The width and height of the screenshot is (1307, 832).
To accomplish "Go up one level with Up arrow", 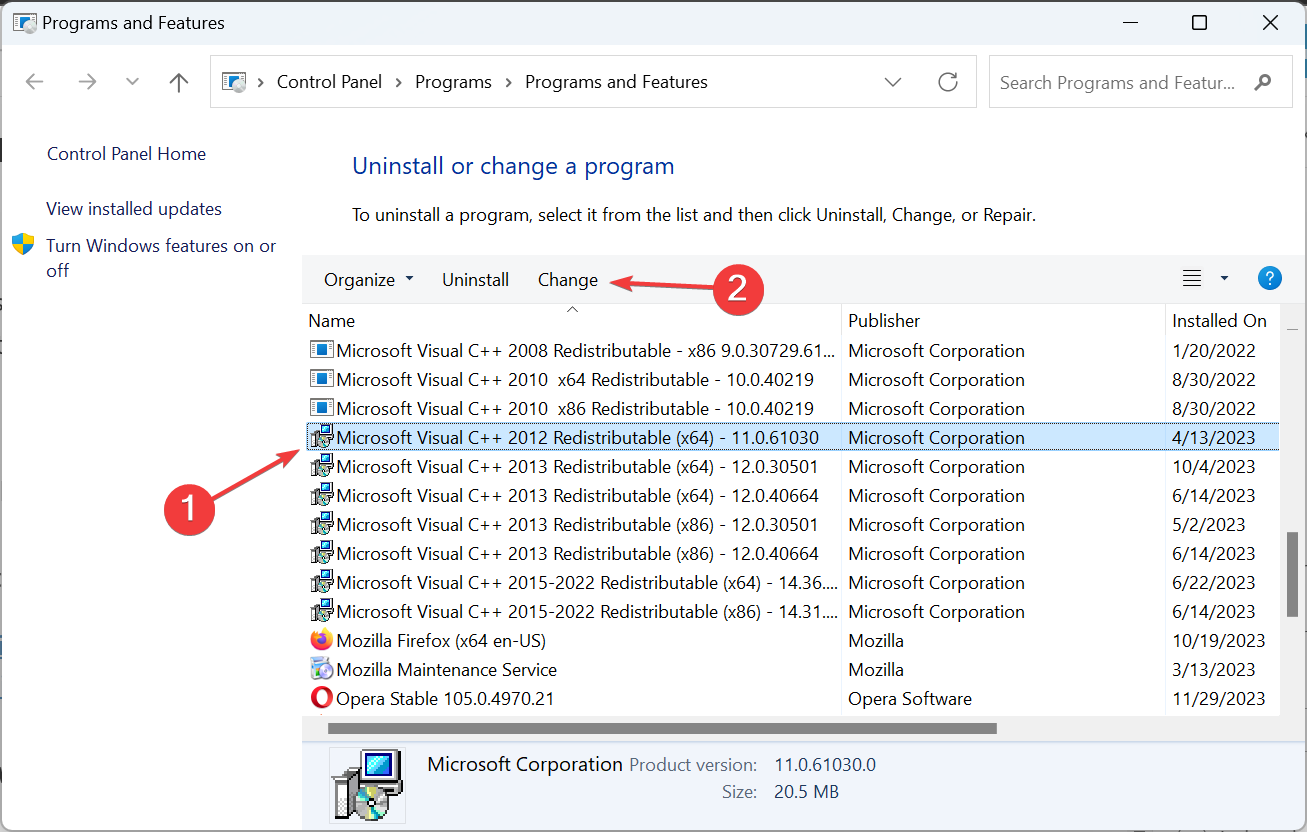I will [x=179, y=82].
